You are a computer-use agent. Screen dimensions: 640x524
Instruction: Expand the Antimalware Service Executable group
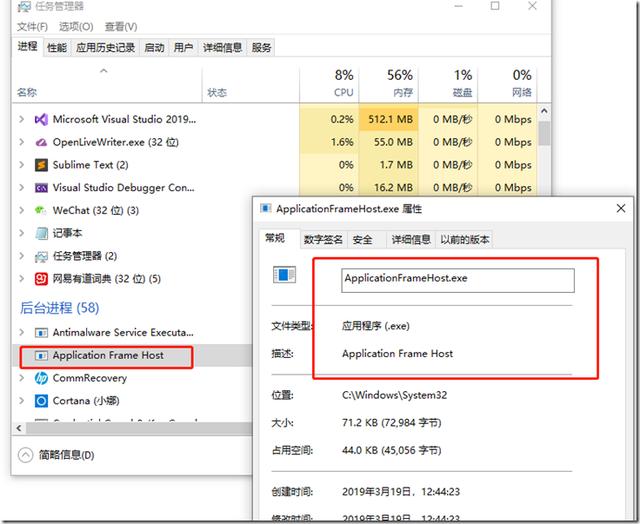pyautogui.click(x=22, y=332)
